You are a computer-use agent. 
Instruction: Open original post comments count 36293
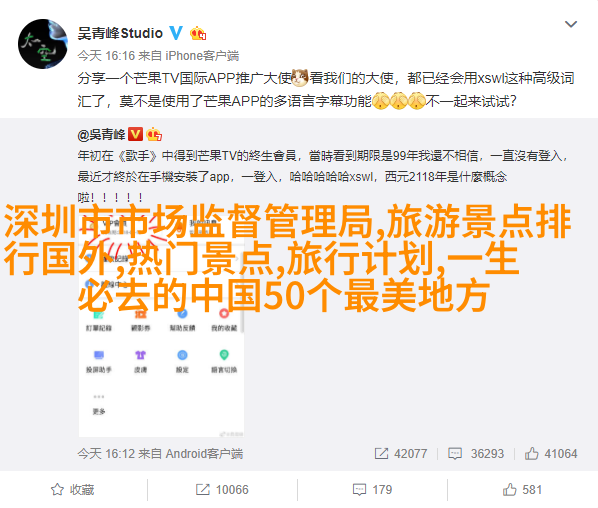[476, 453]
